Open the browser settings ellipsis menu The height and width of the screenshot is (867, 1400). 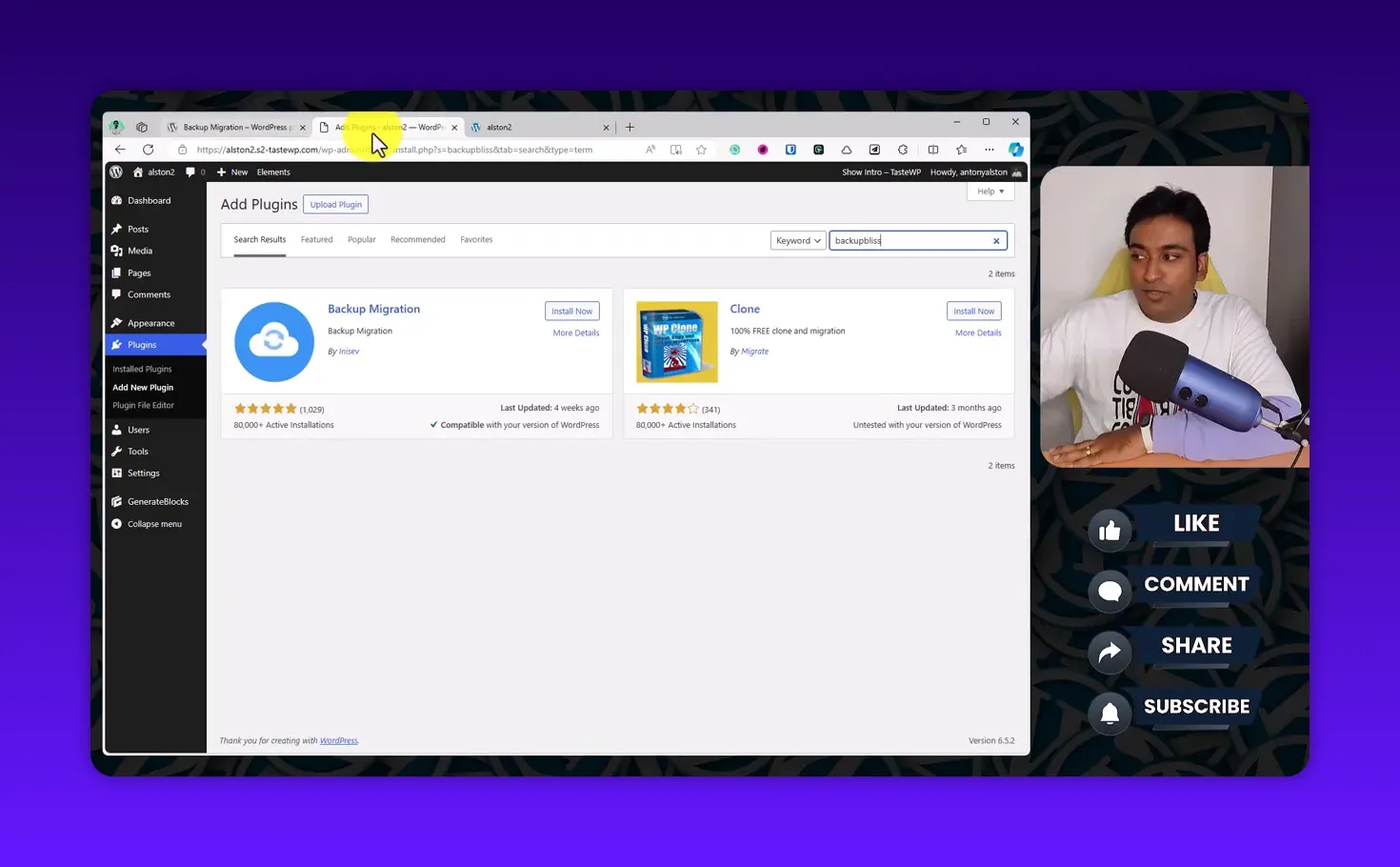click(989, 149)
